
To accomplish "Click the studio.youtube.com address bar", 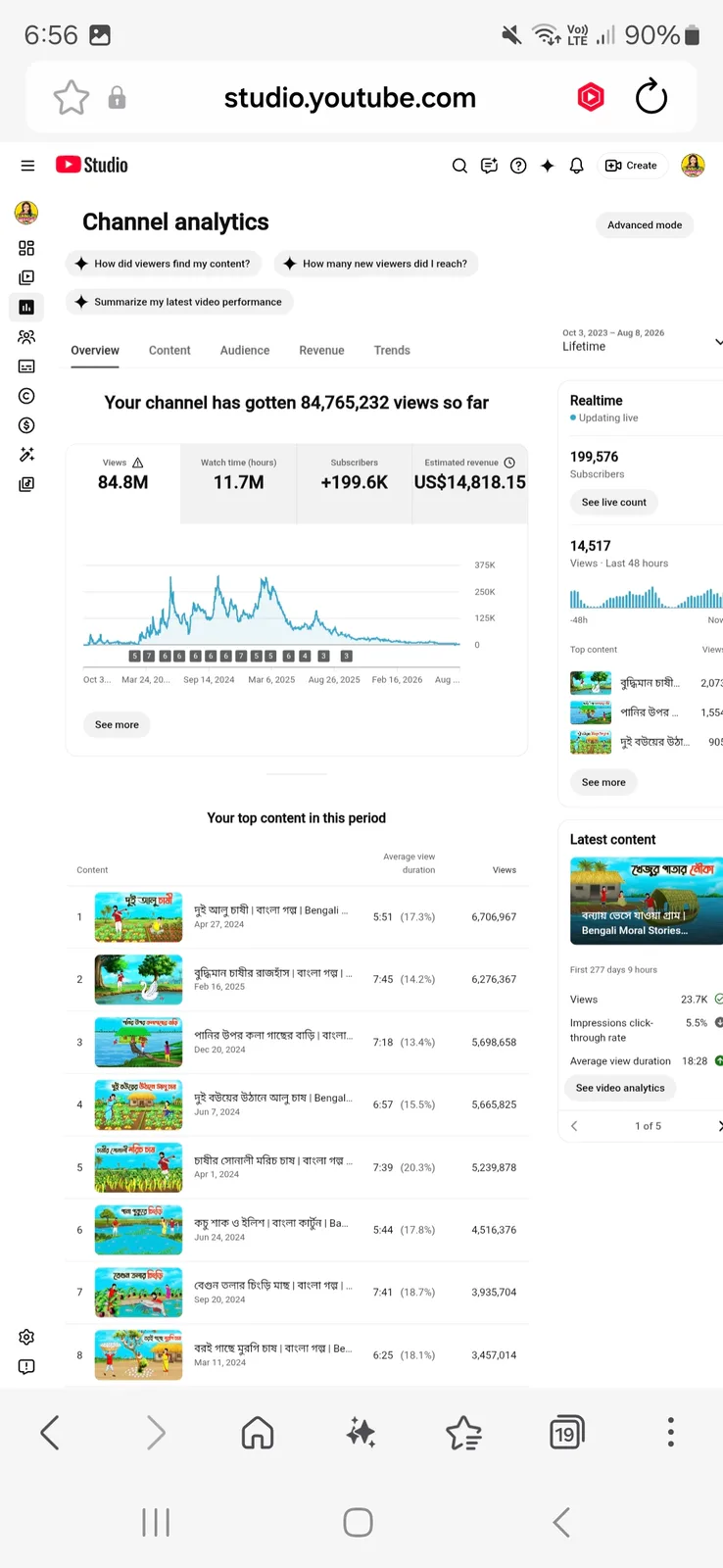I will 350,98.
